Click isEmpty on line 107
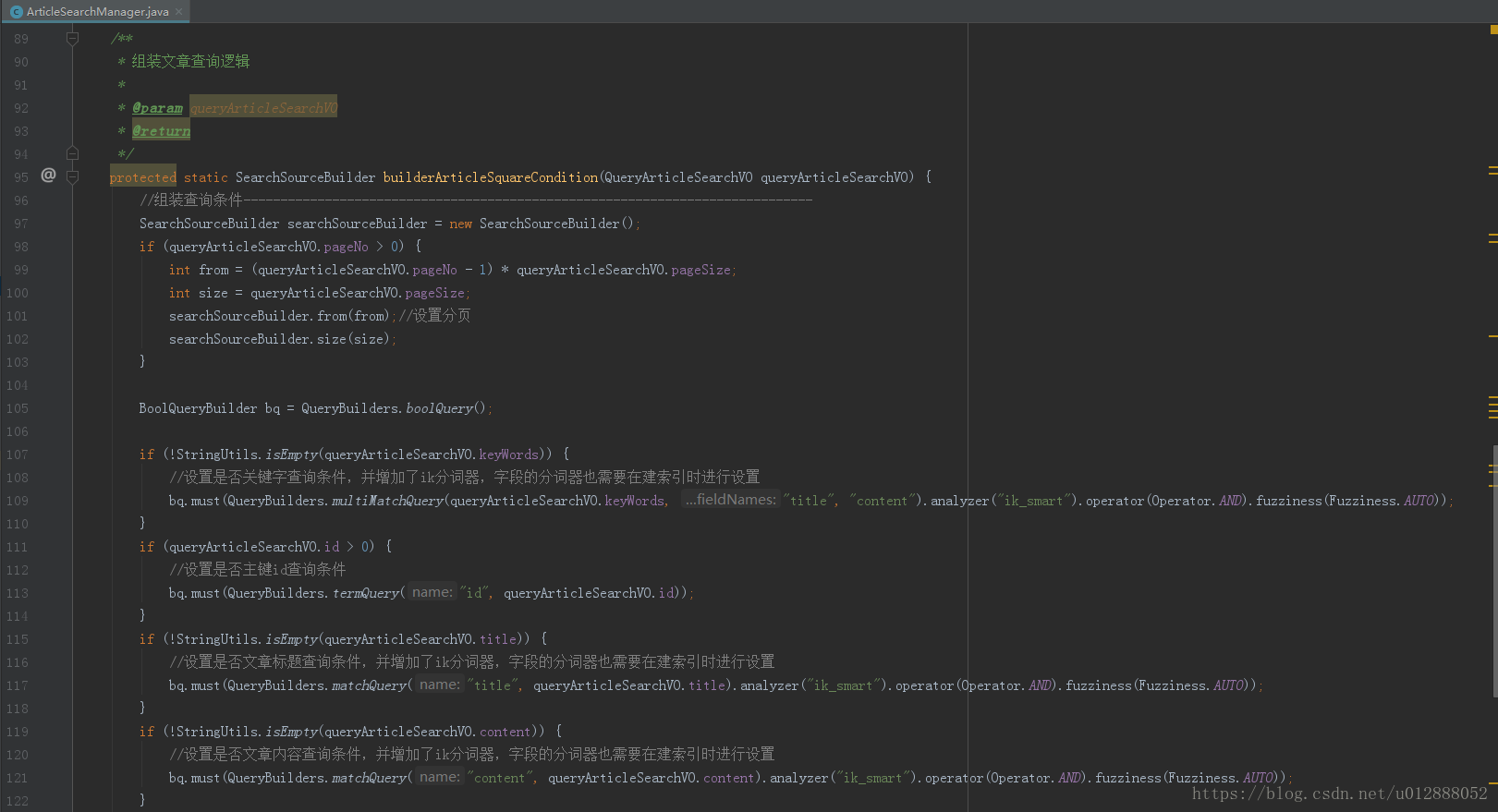This screenshot has height=812, width=1498. (292, 454)
